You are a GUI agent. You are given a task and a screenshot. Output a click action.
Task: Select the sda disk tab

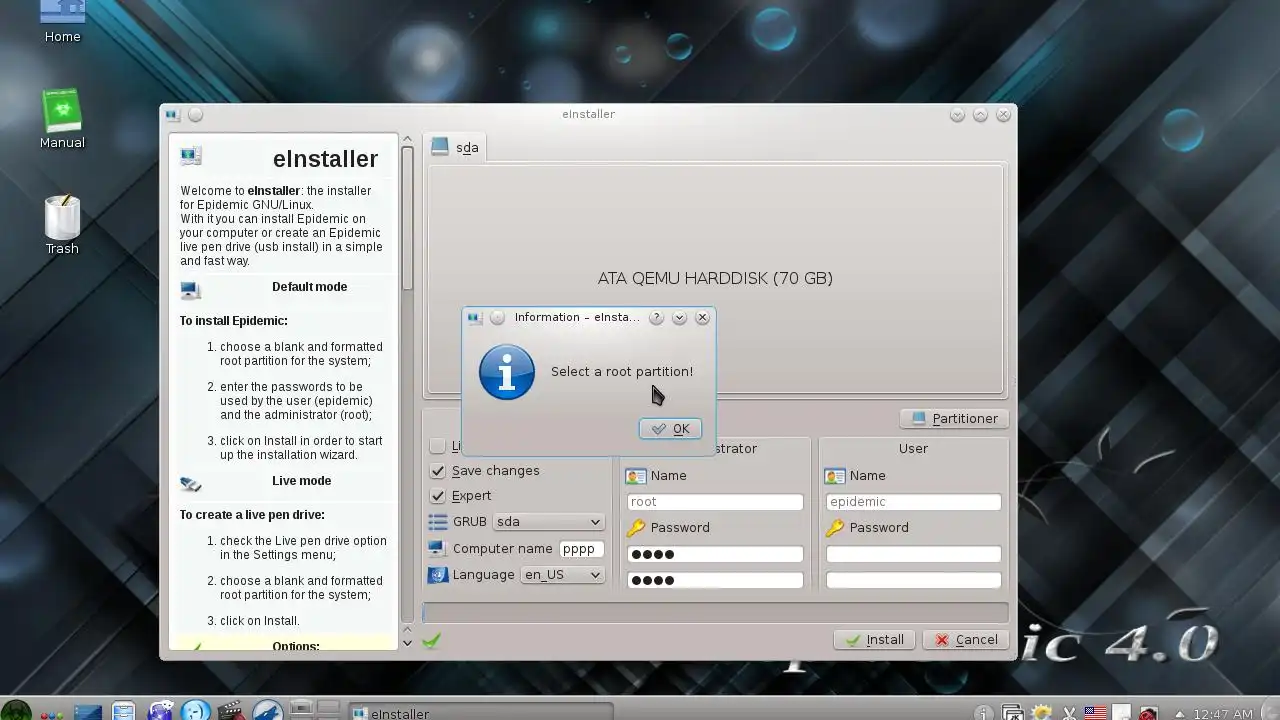[455, 148]
